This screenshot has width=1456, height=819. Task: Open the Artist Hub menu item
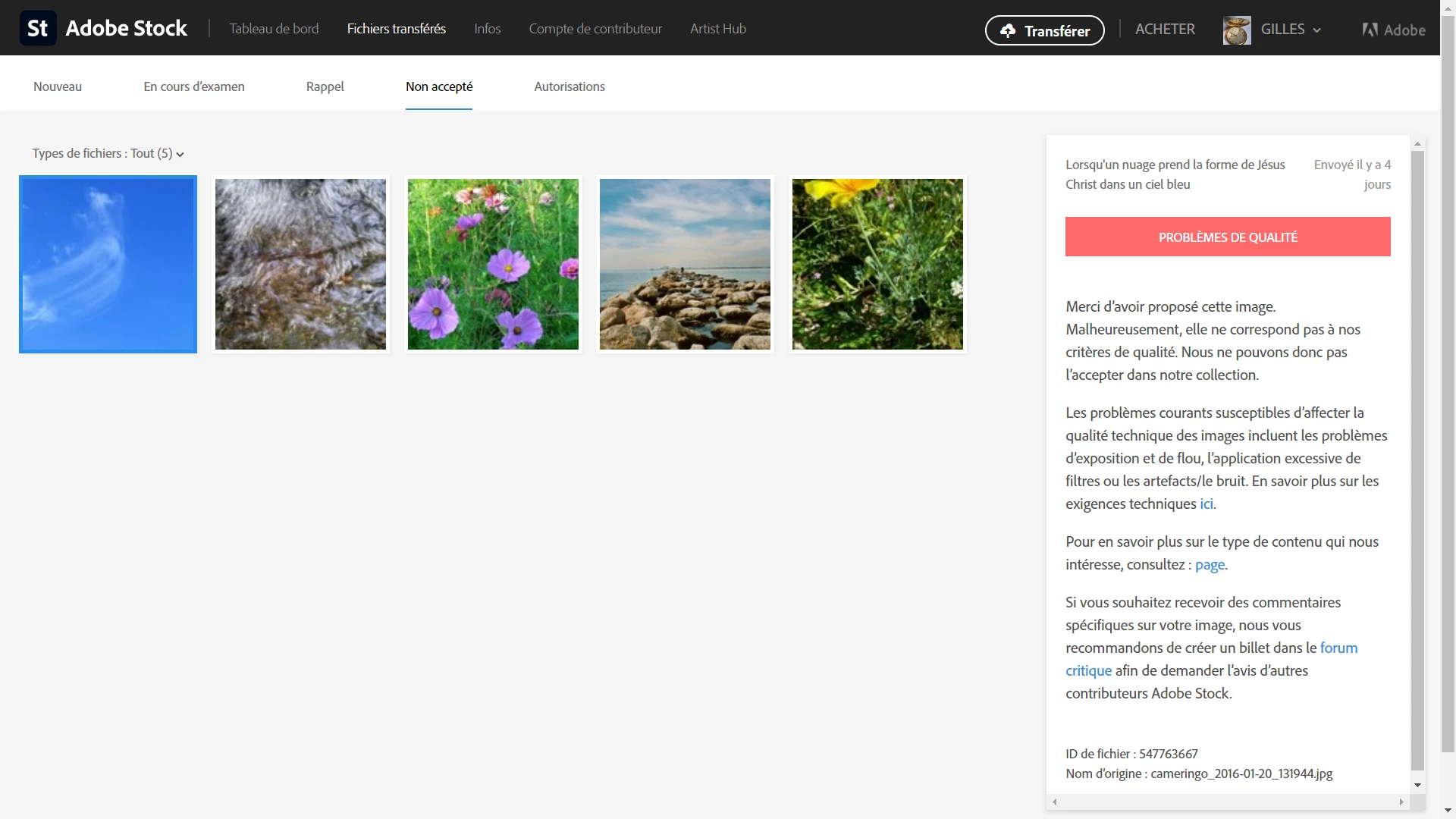point(717,29)
